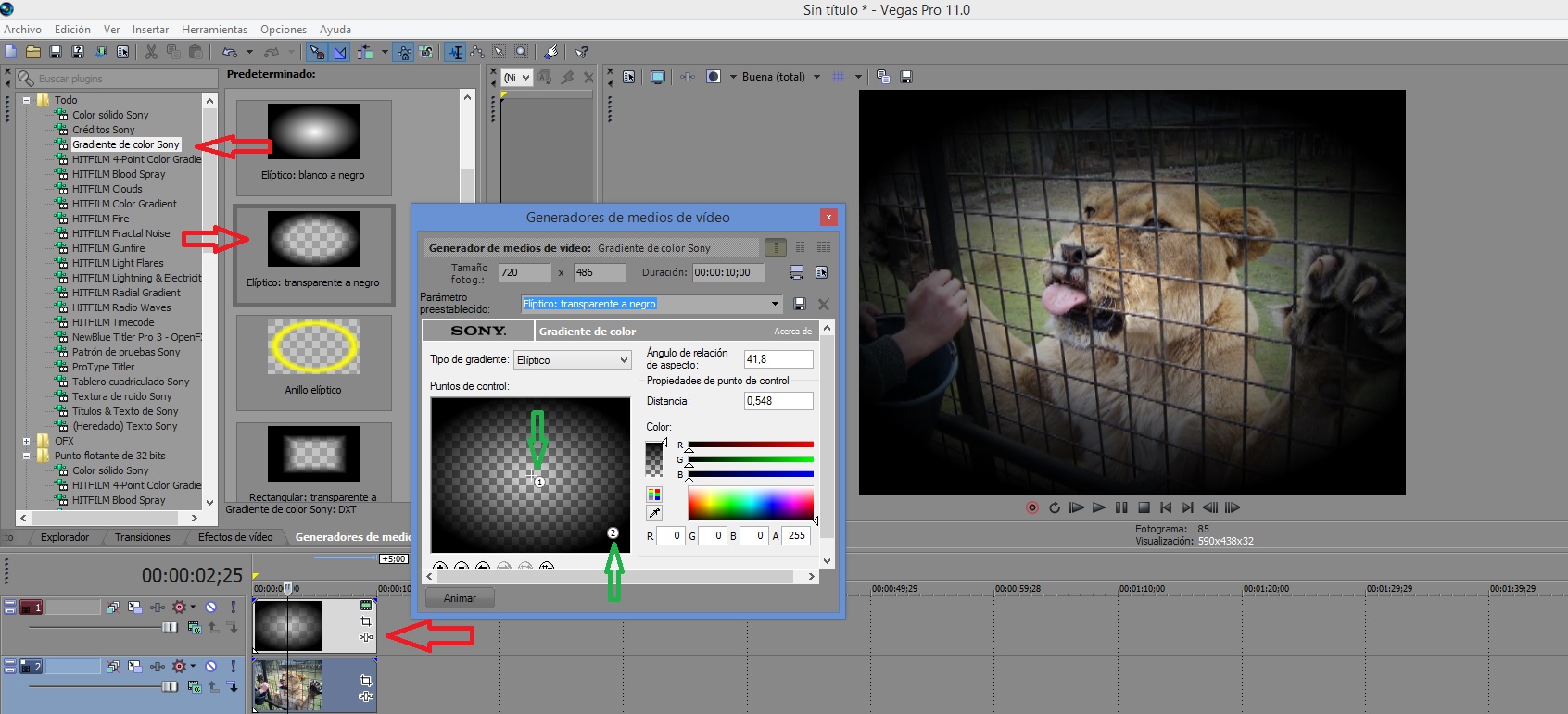Click the Cut scissors icon in toolbar
Screen dimensions: 1568x714
tap(151, 52)
